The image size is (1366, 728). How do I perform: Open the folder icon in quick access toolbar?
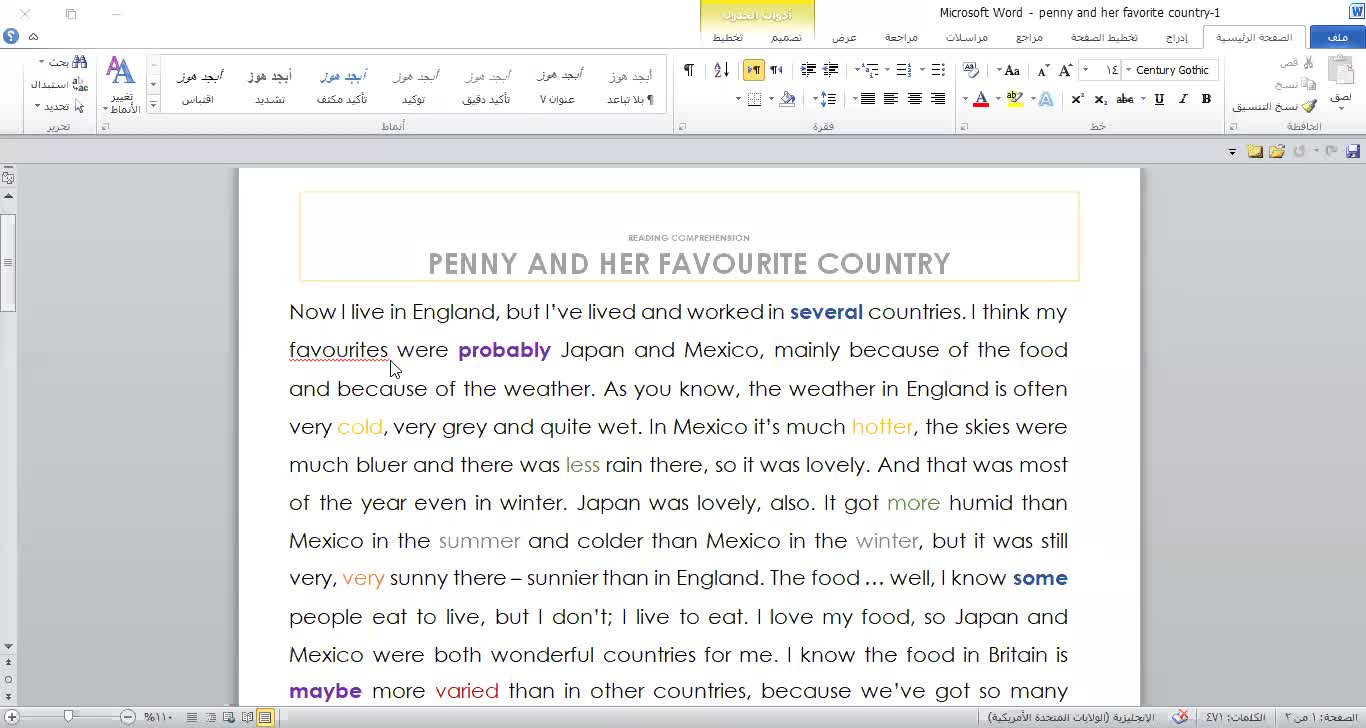point(1277,151)
